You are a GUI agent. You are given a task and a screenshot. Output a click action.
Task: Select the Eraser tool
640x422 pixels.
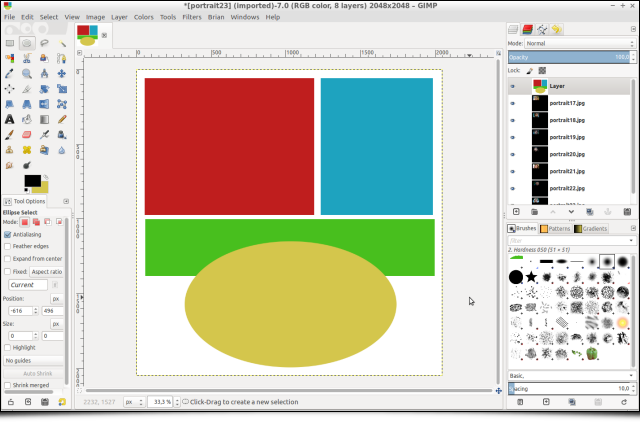tap(27, 135)
